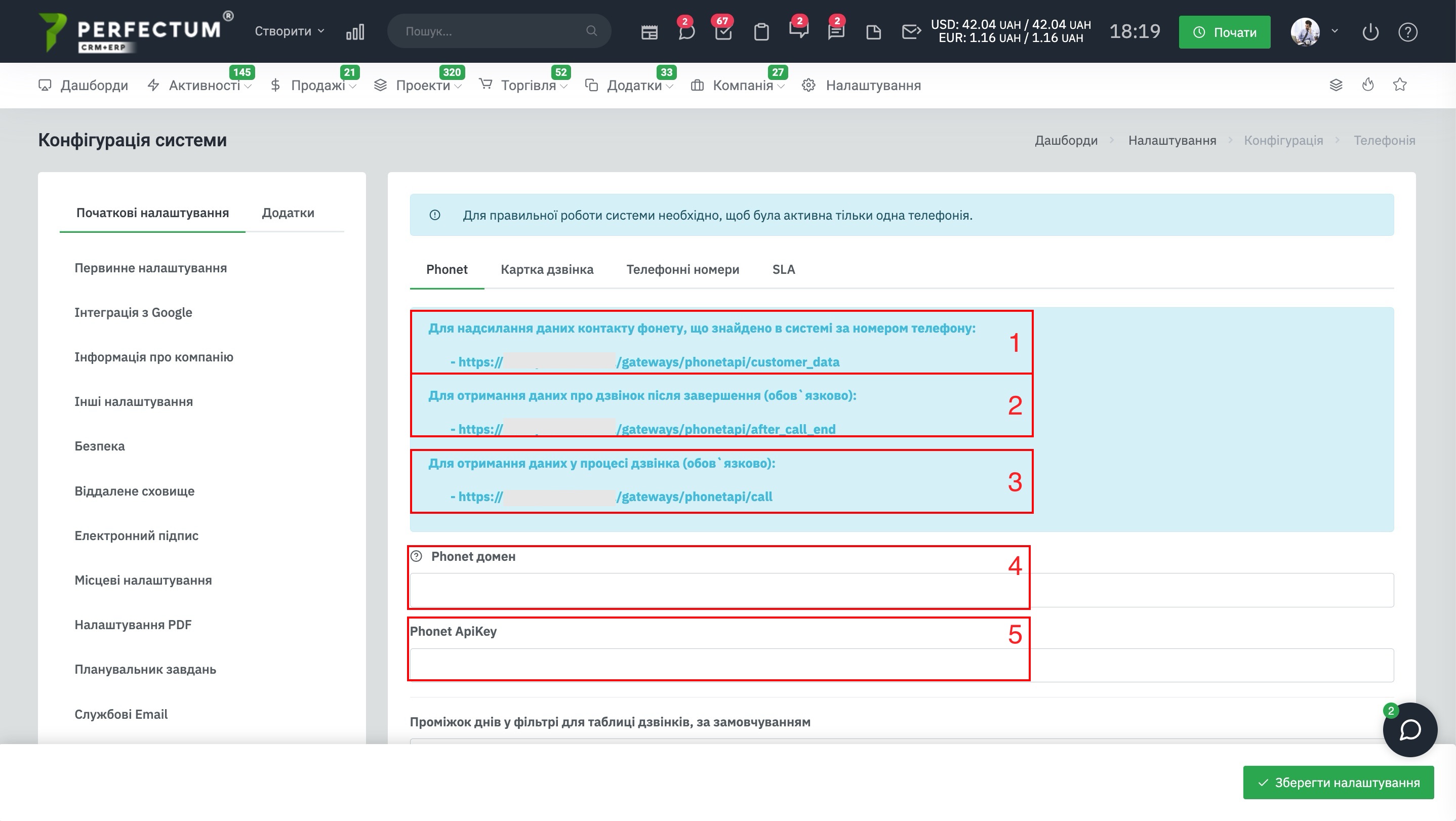Expand the Створити dropdown
Image resolution: width=1456 pixels, height=821 pixels.
coord(289,31)
